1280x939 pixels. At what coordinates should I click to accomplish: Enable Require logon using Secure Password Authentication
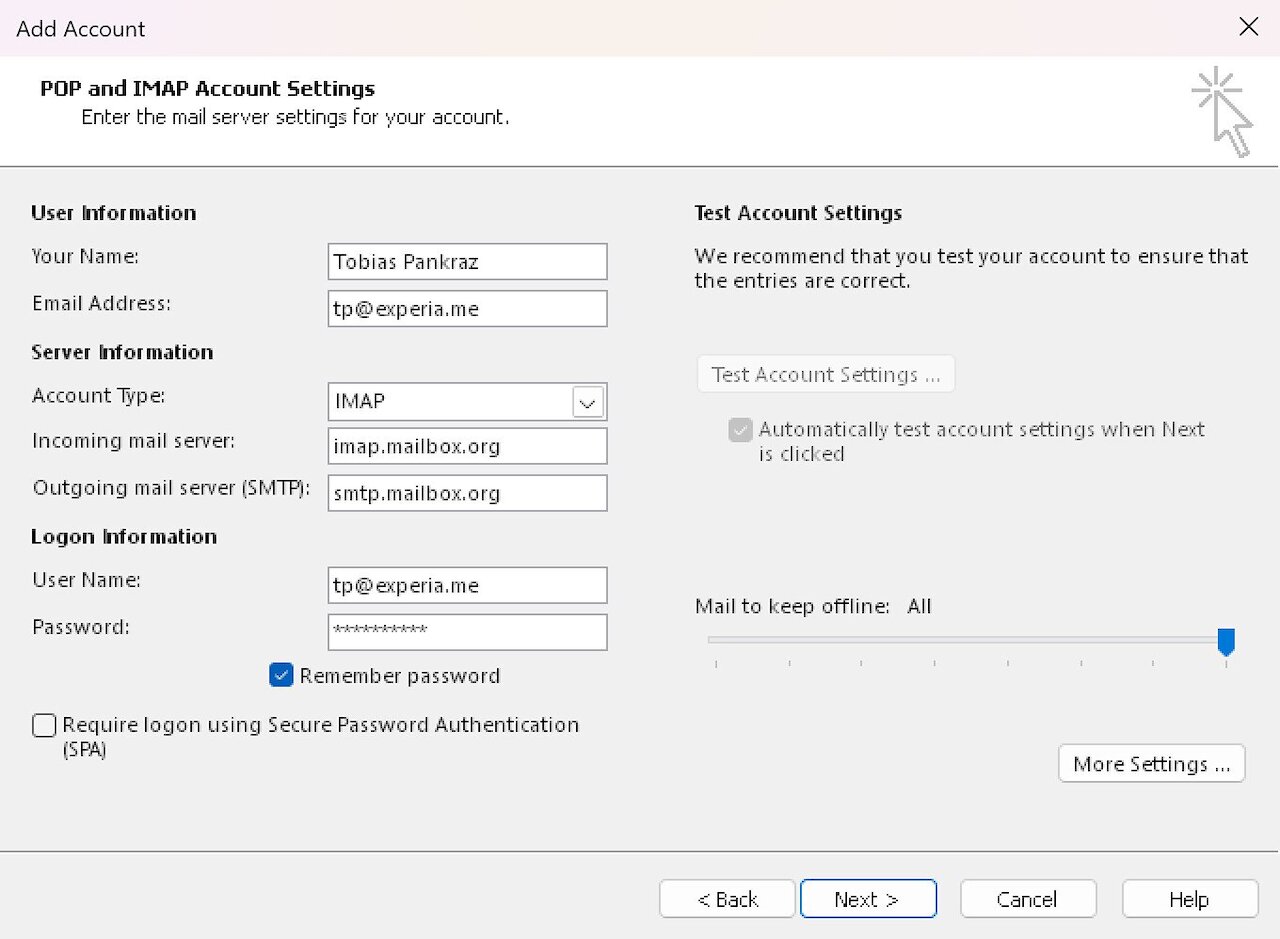(x=44, y=725)
